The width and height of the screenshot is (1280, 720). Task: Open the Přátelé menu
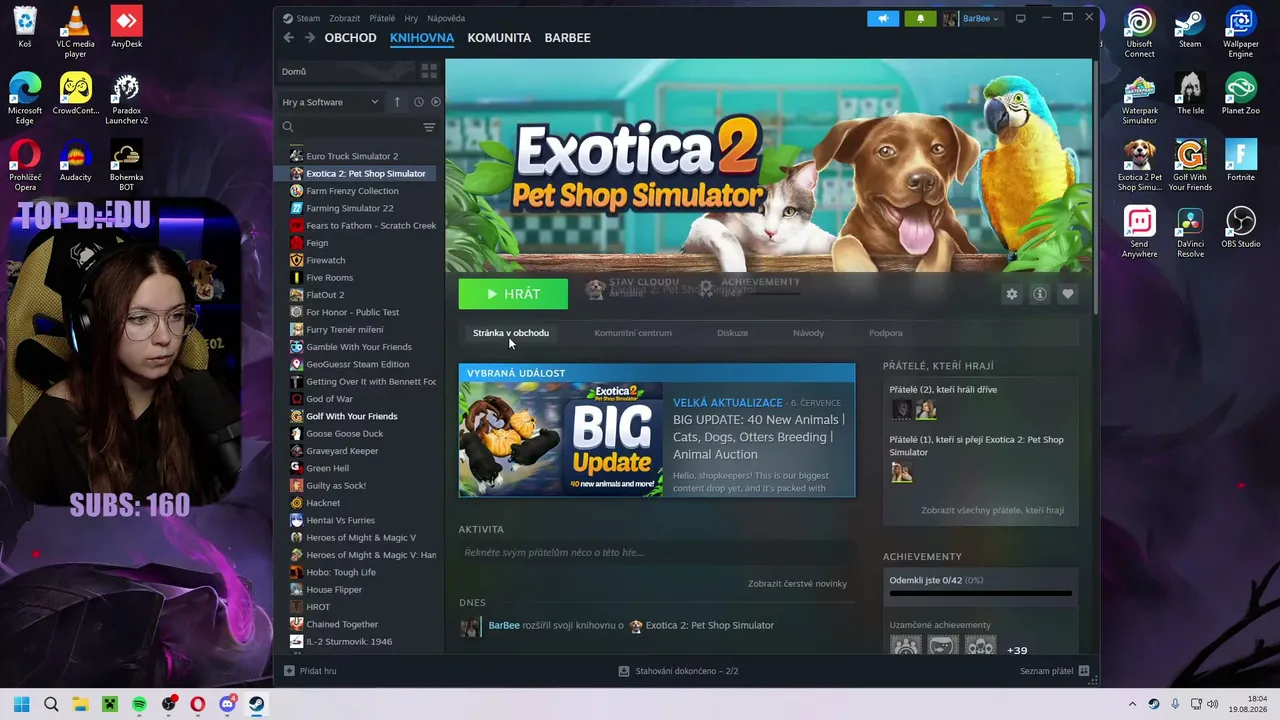[x=382, y=18]
